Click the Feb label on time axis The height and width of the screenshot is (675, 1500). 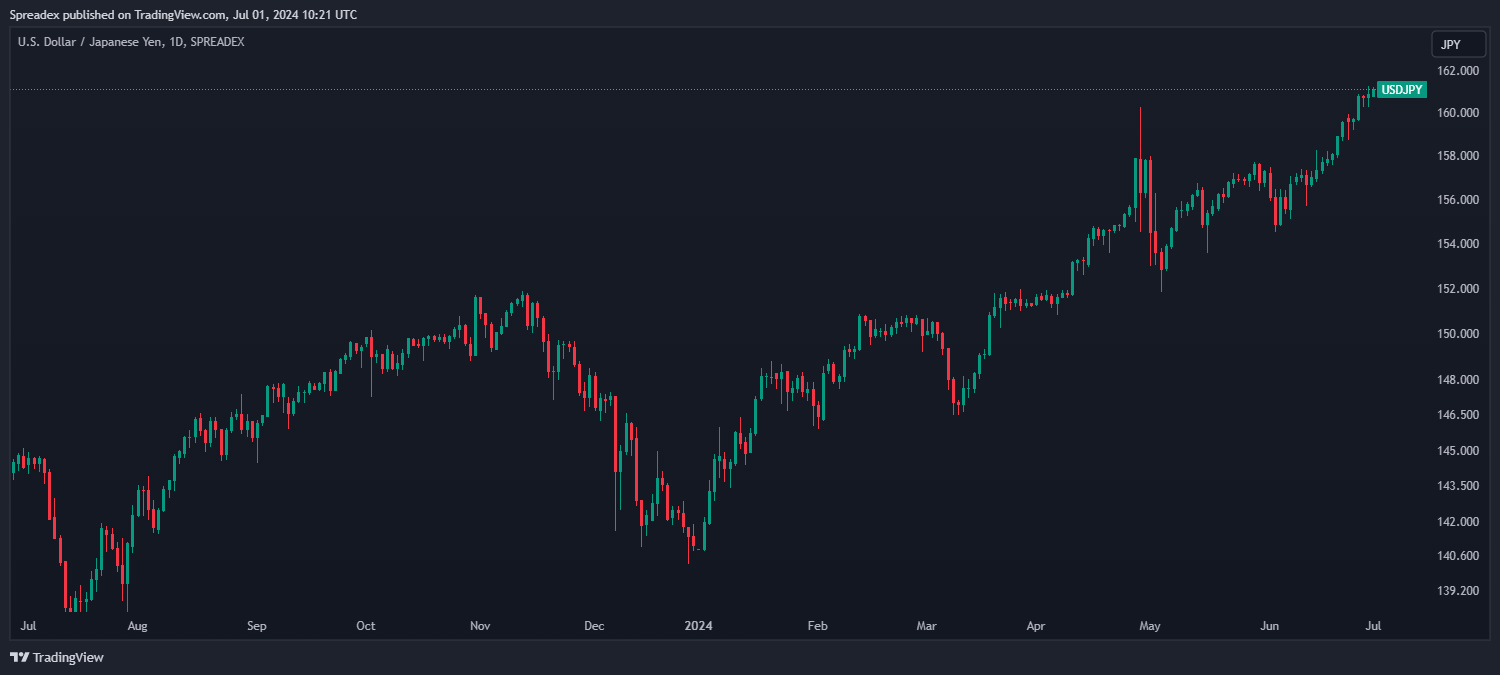pos(817,627)
